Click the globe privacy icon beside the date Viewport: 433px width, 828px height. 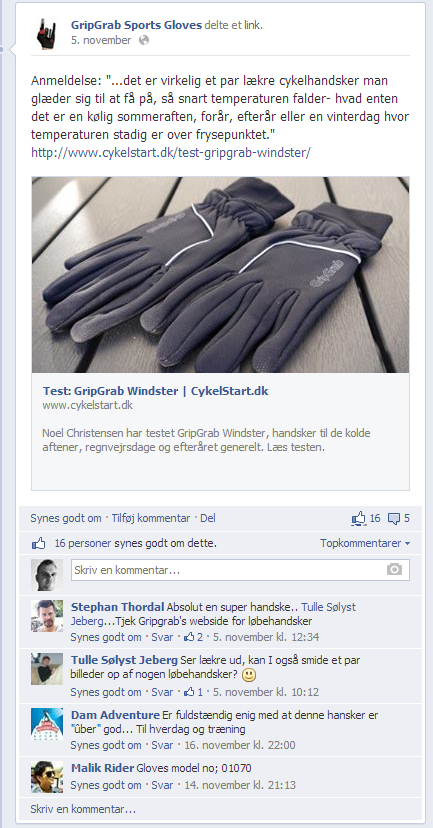[x=144, y=41]
